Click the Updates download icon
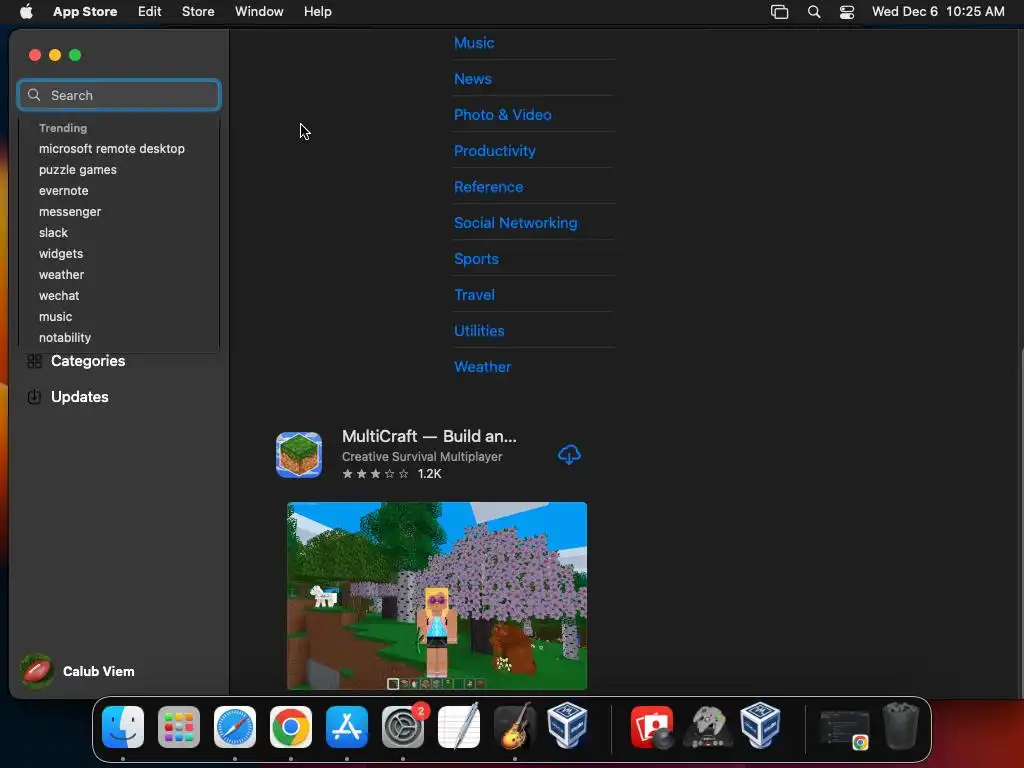This screenshot has width=1024, height=768. tap(35, 397)
